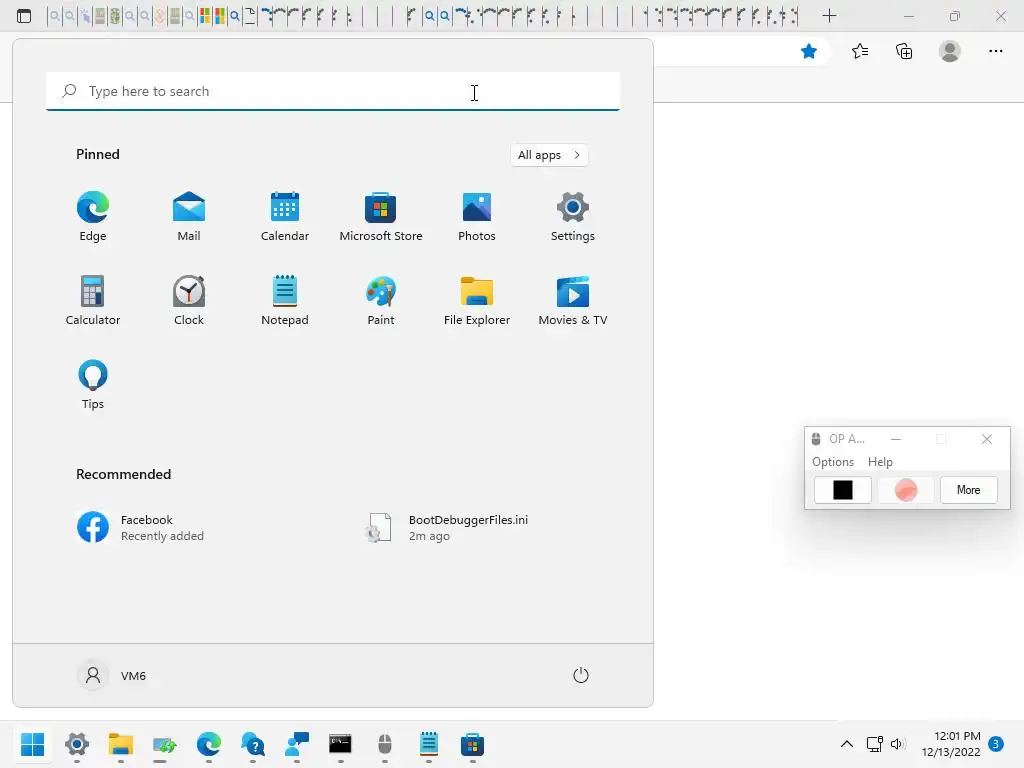The width and height of the screenshot is (1024, 768).
Task: Click the blue favorite star in Edge
Action: pos(808,51)
